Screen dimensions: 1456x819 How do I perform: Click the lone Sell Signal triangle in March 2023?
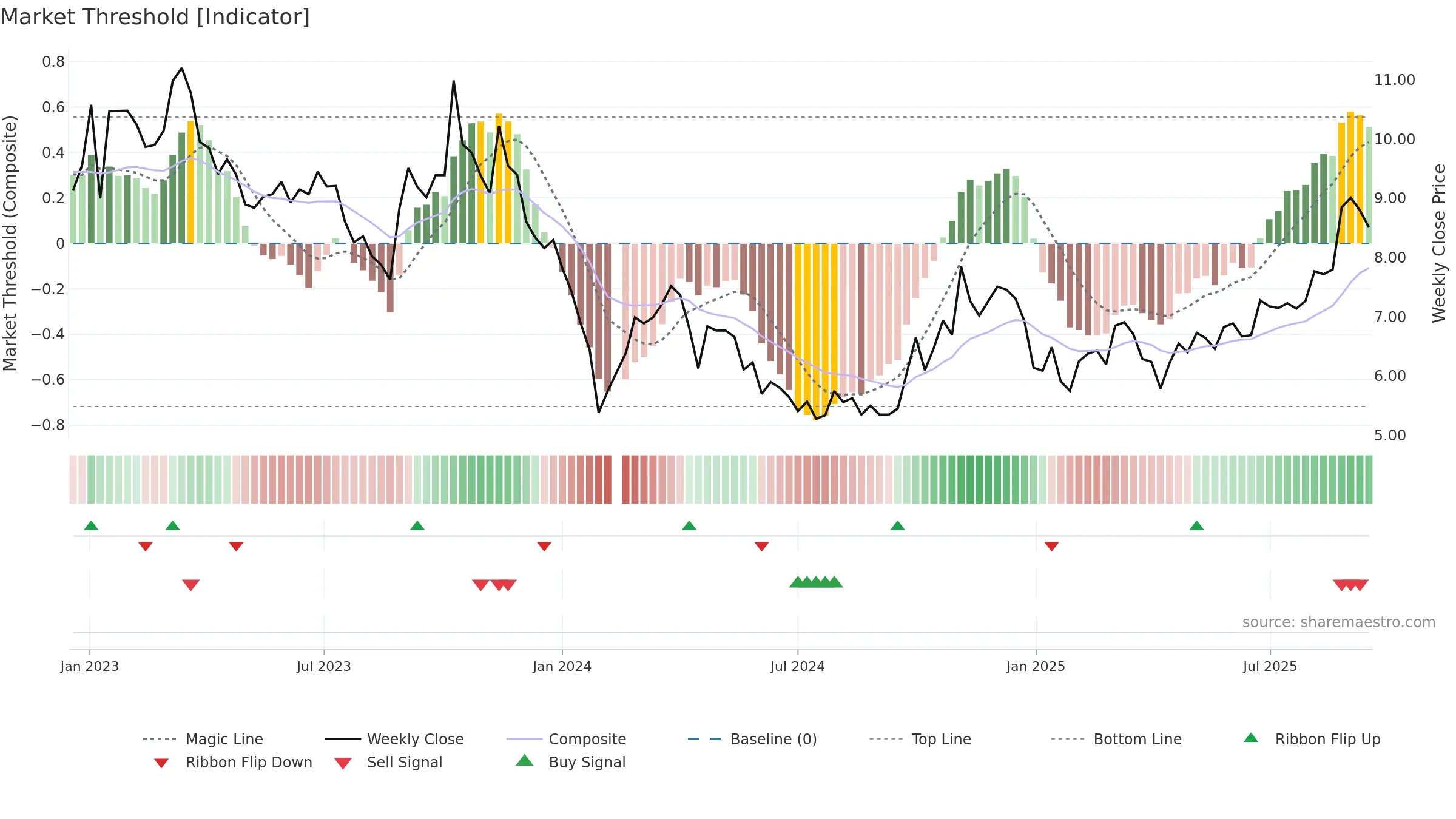191,585
